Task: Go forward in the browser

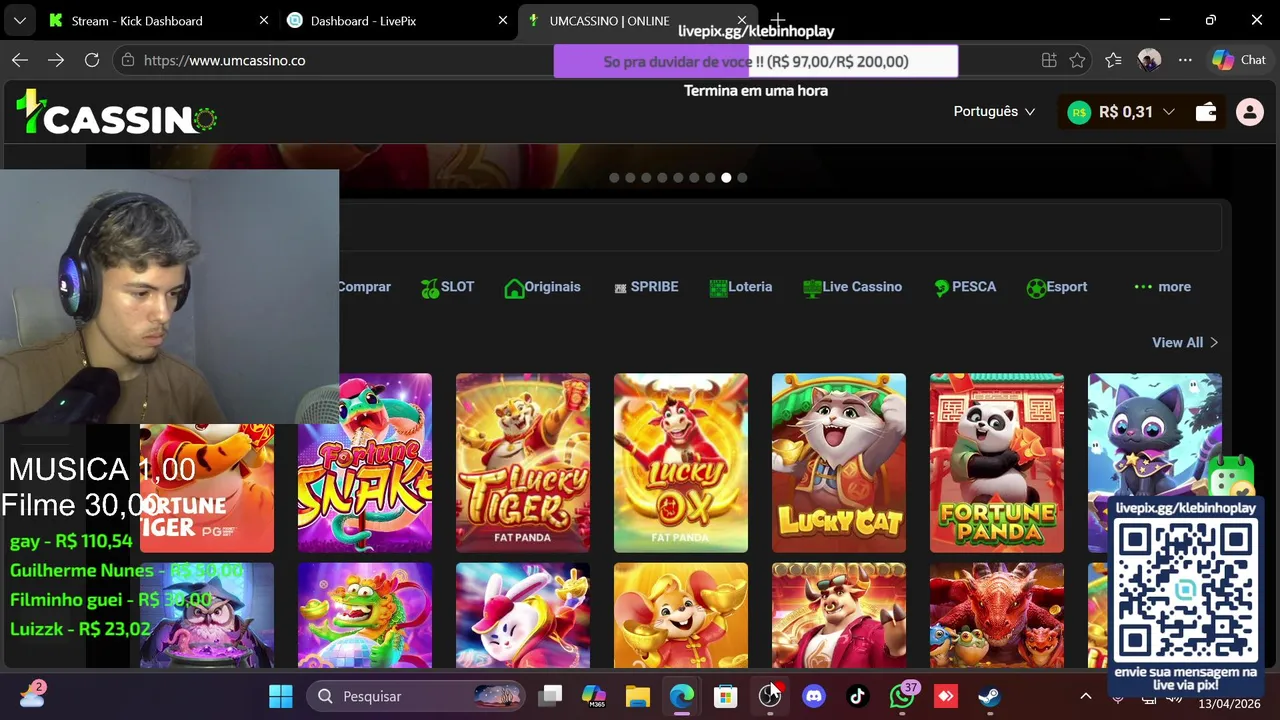Action: pyautogui.click(x=56, y=60)
